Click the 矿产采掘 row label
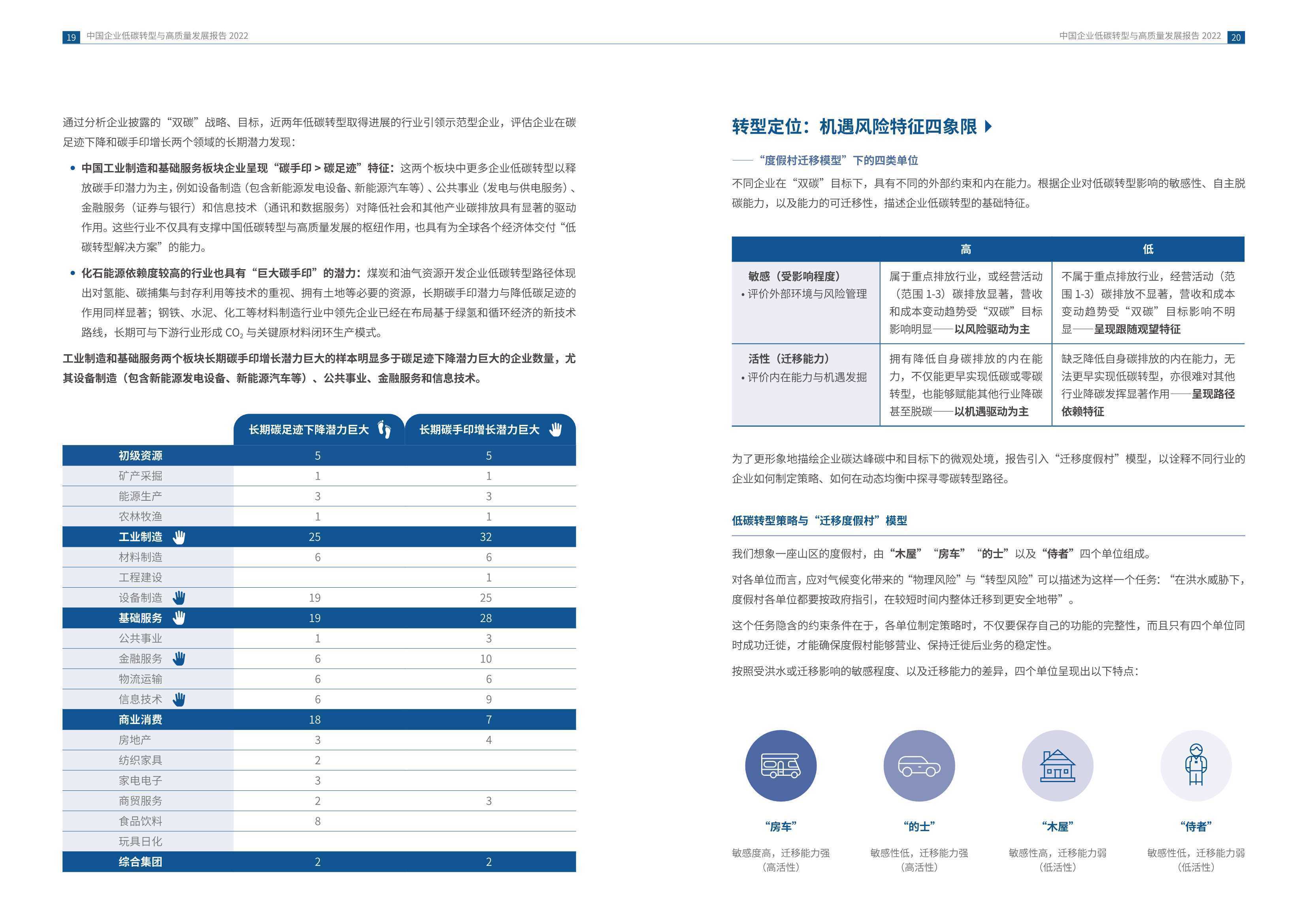Viewport: 1307px width, 924px height. pyautogui.click(x=140, y=476)
